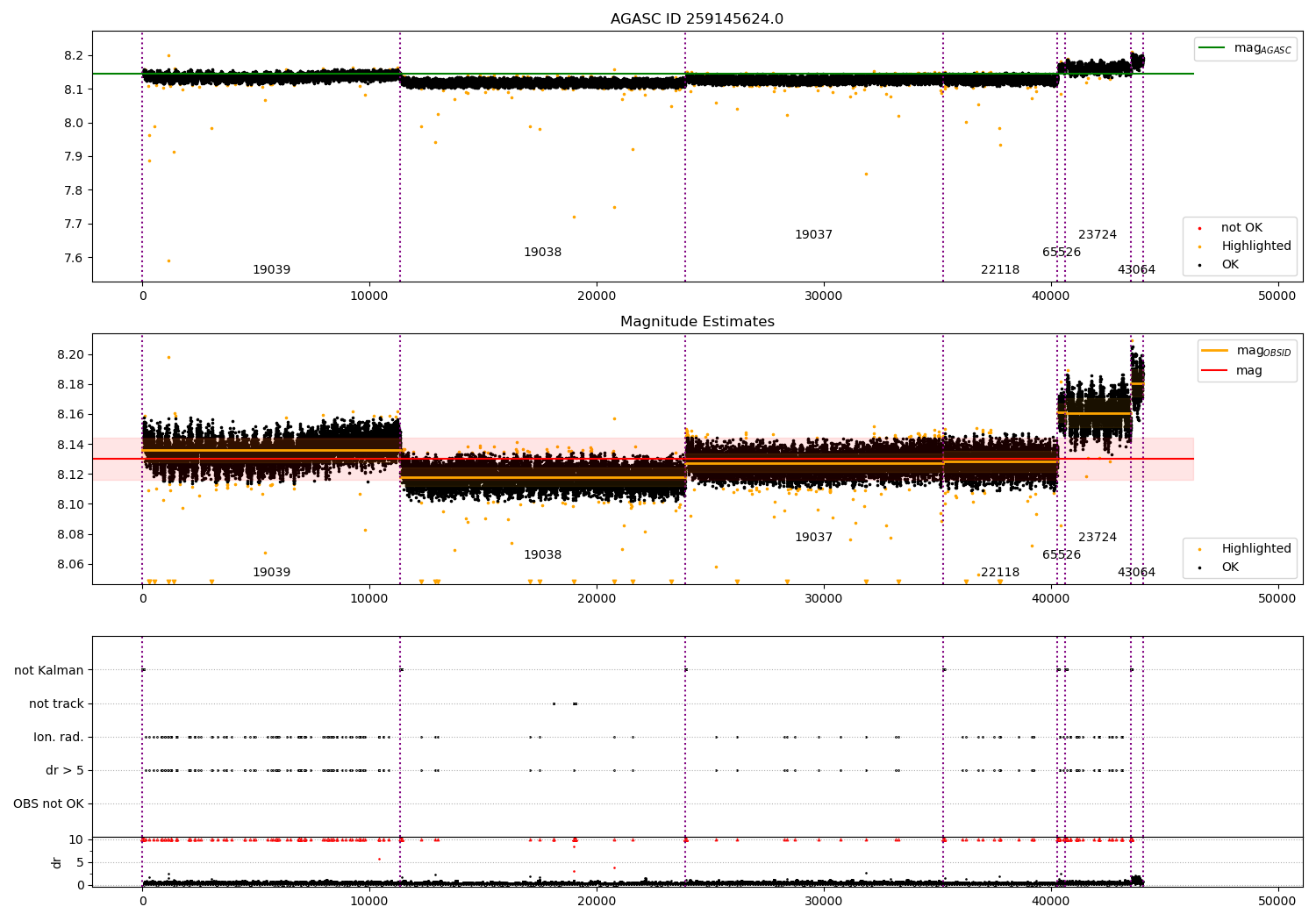Click the "OBS not OK" y-axis label
The height and width of the screenshot is (921, 1316).
coord(48,803)
